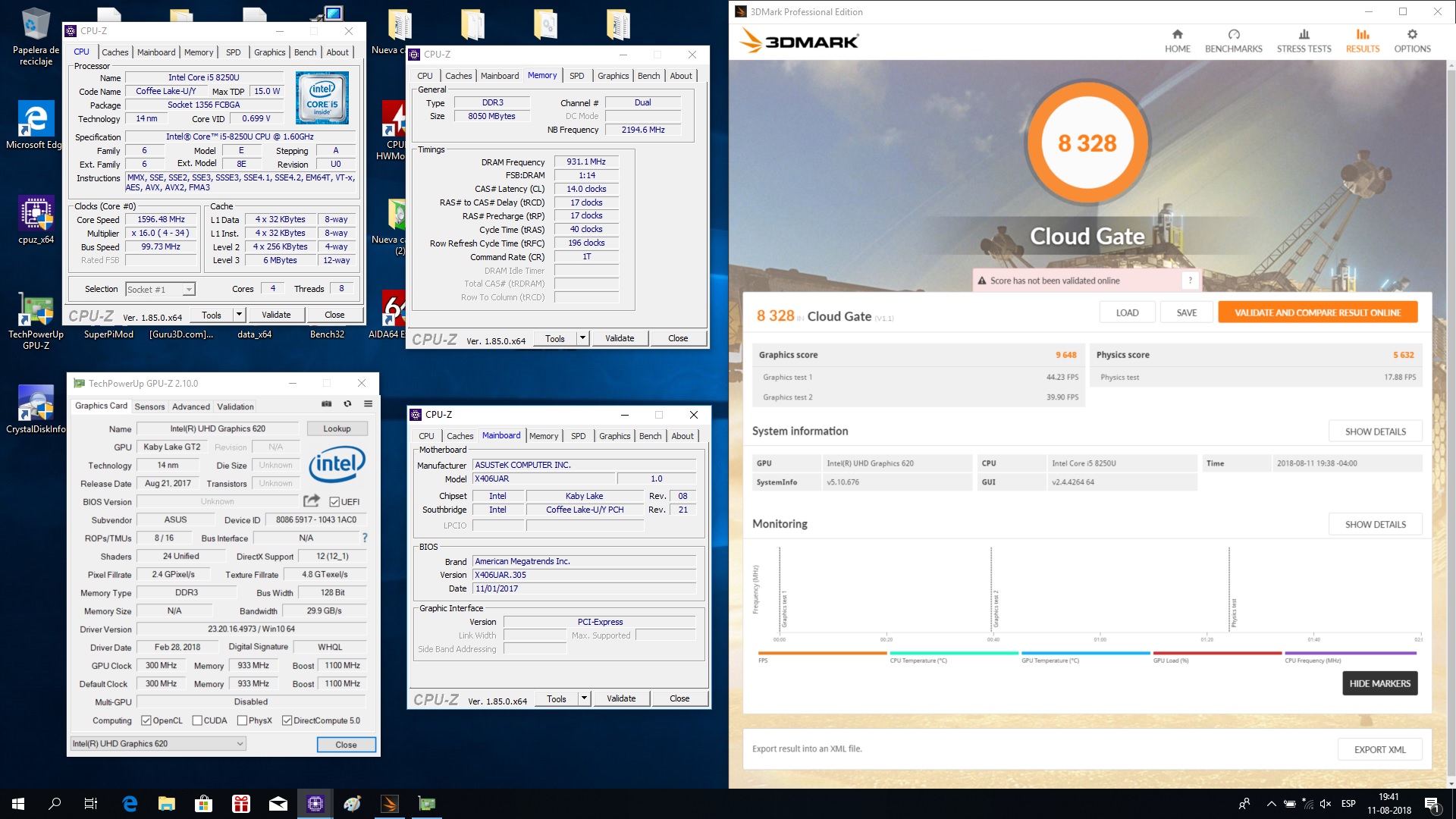Viewport: 1456px width, 819px height.
Task: Switch to Graphics tab in CPU-Z Mainboard window
Action: click(x=614, y=436)
